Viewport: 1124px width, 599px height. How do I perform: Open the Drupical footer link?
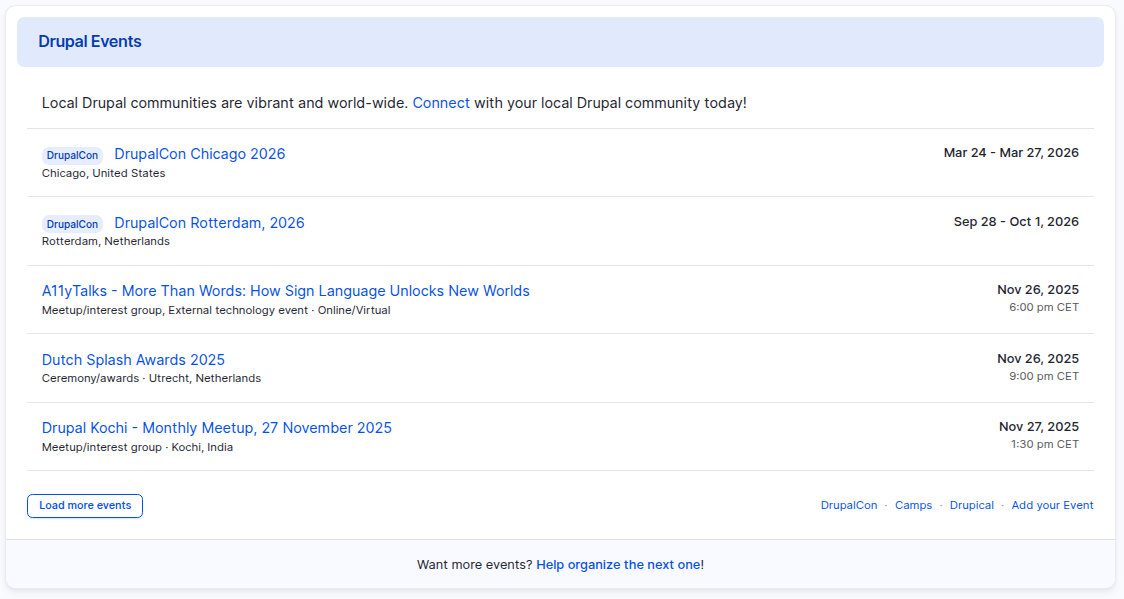971,505
